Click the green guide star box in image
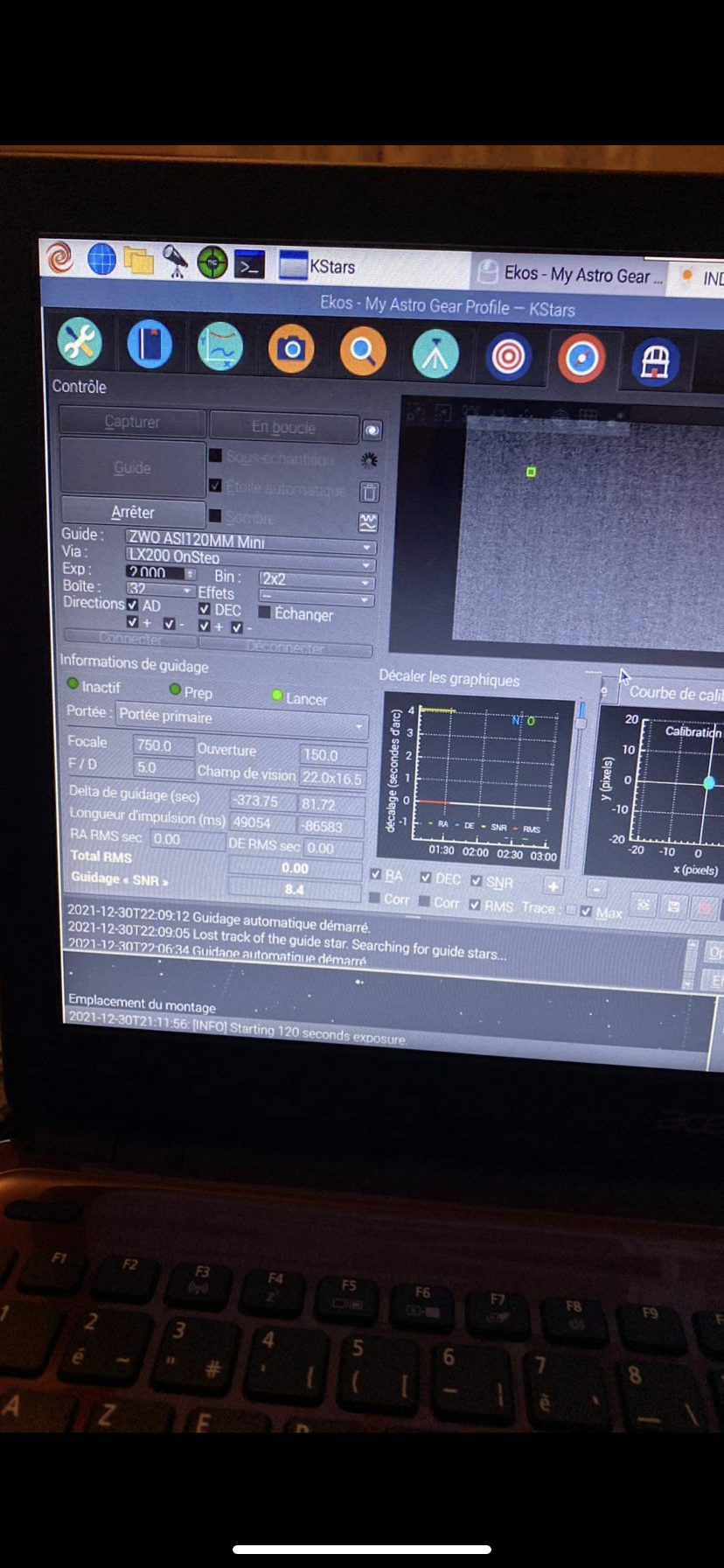 coord(531,472)
